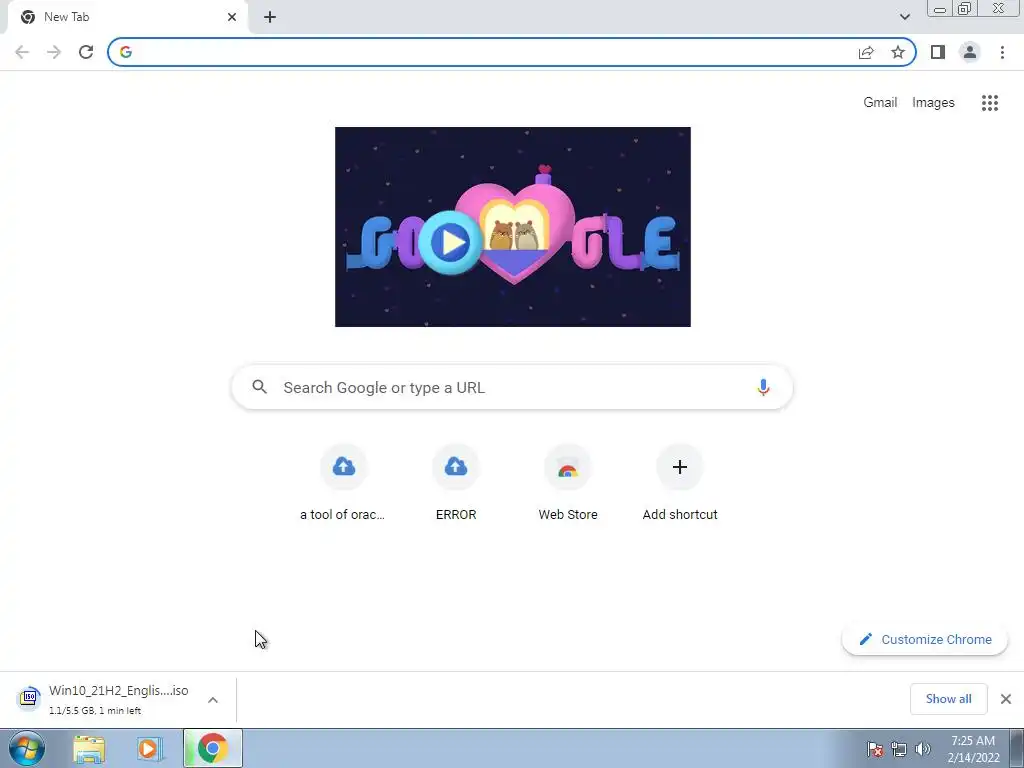Play the Google Doodle animation

point(451,242)
